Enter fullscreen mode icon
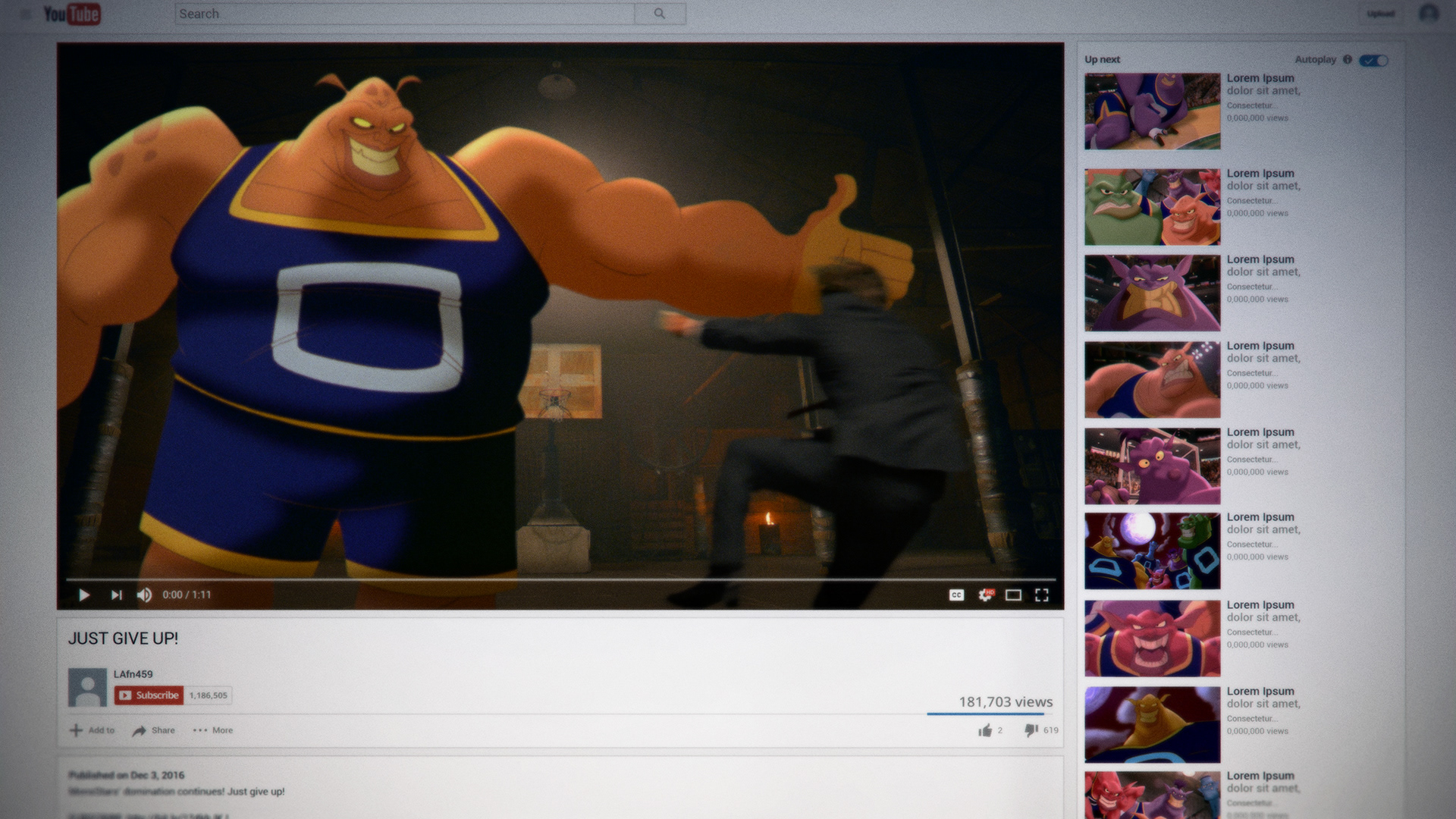 [1042, 595]
